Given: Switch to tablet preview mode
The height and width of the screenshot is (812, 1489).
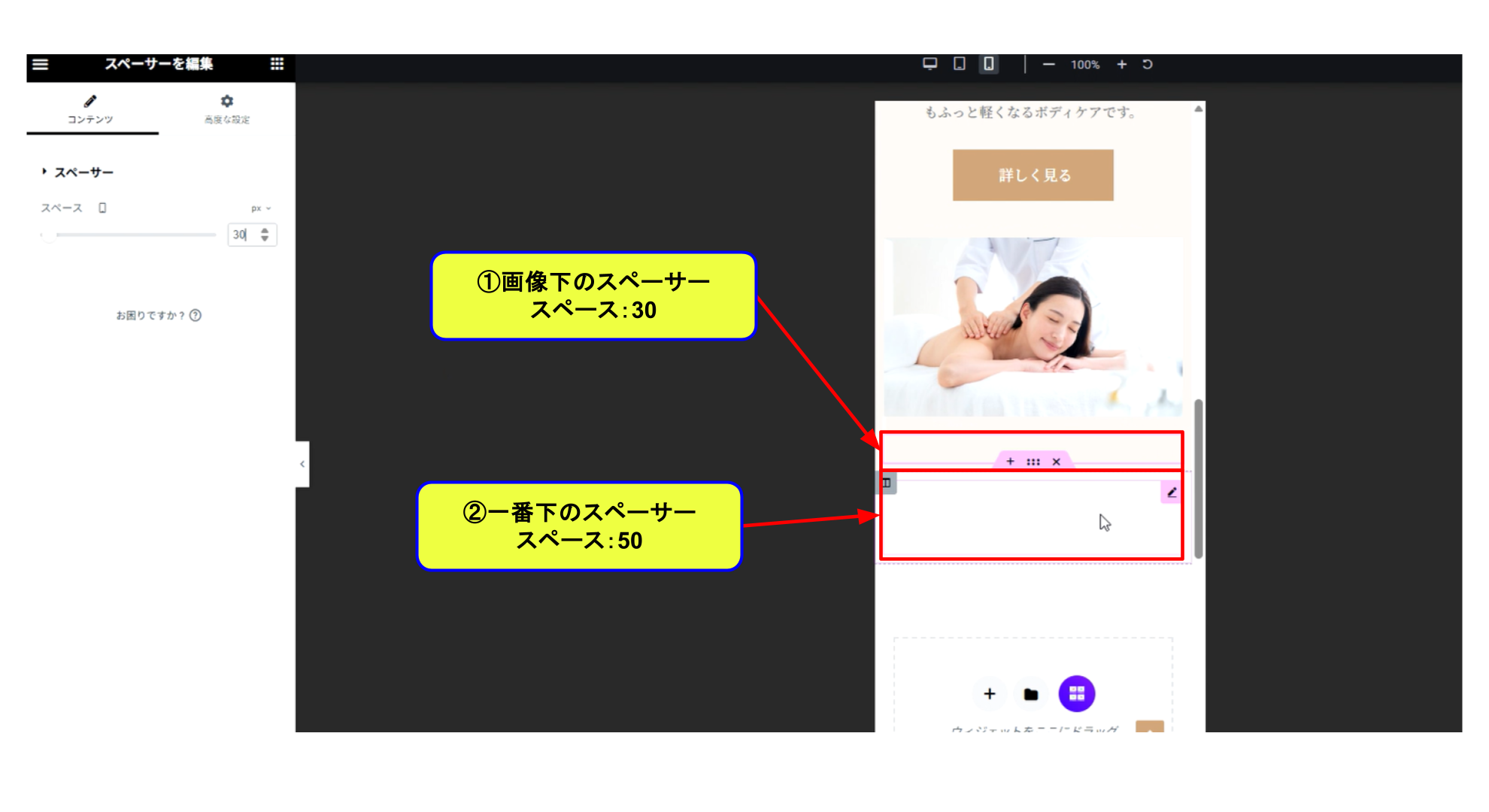Looking at the screenshot, I should [960, 64].
